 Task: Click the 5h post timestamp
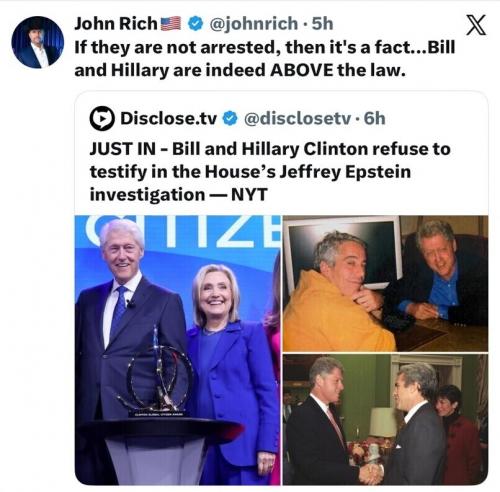[322, 24]
